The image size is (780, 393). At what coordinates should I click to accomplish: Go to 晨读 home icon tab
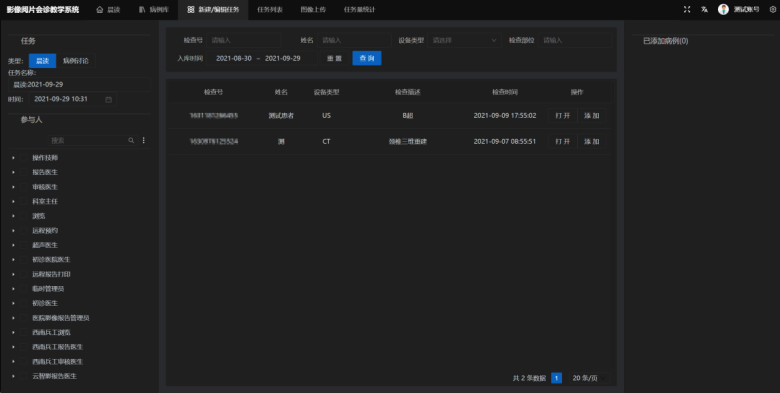click(x=108, y=9)
